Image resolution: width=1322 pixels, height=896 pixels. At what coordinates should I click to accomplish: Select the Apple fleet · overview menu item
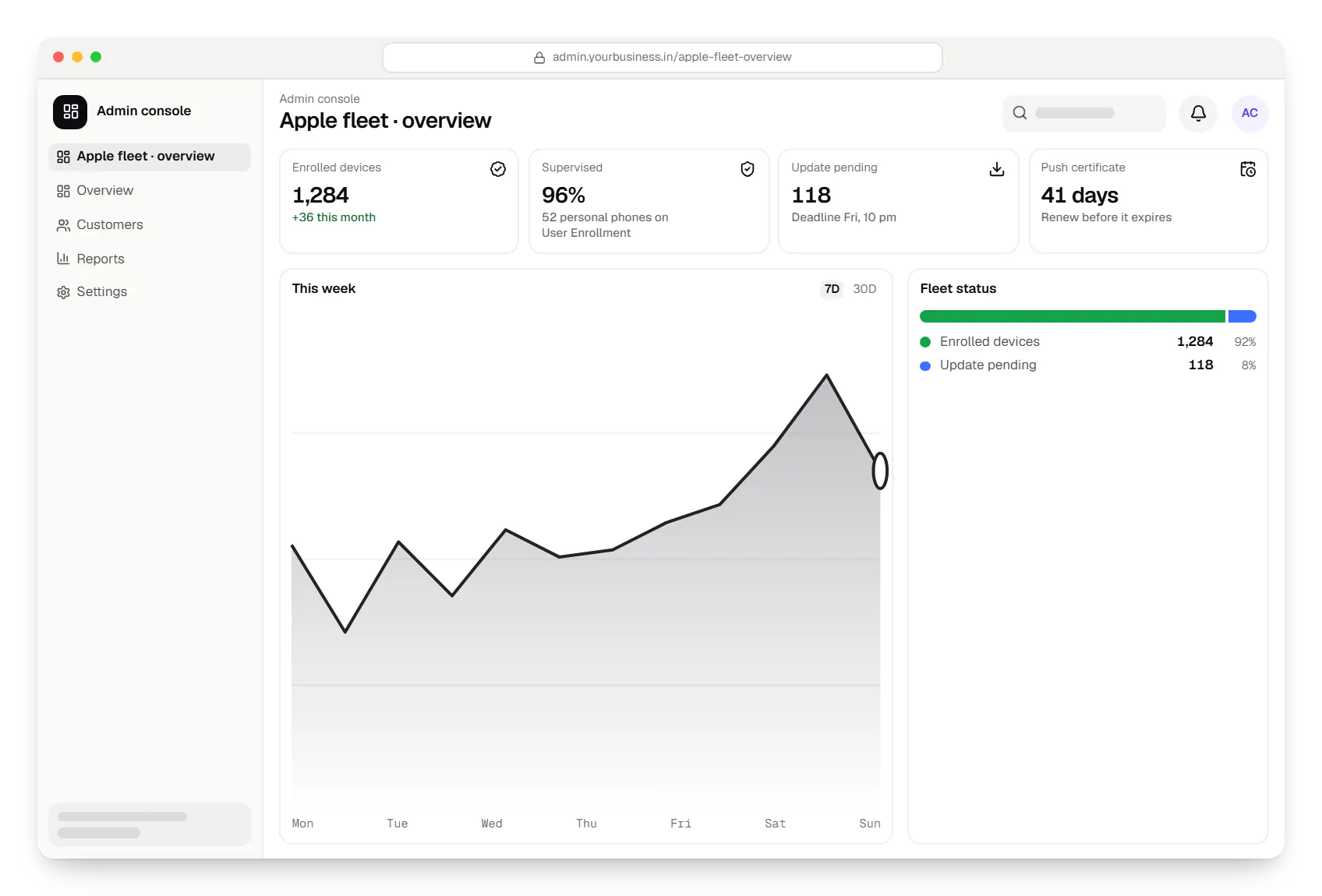(150, 157)
